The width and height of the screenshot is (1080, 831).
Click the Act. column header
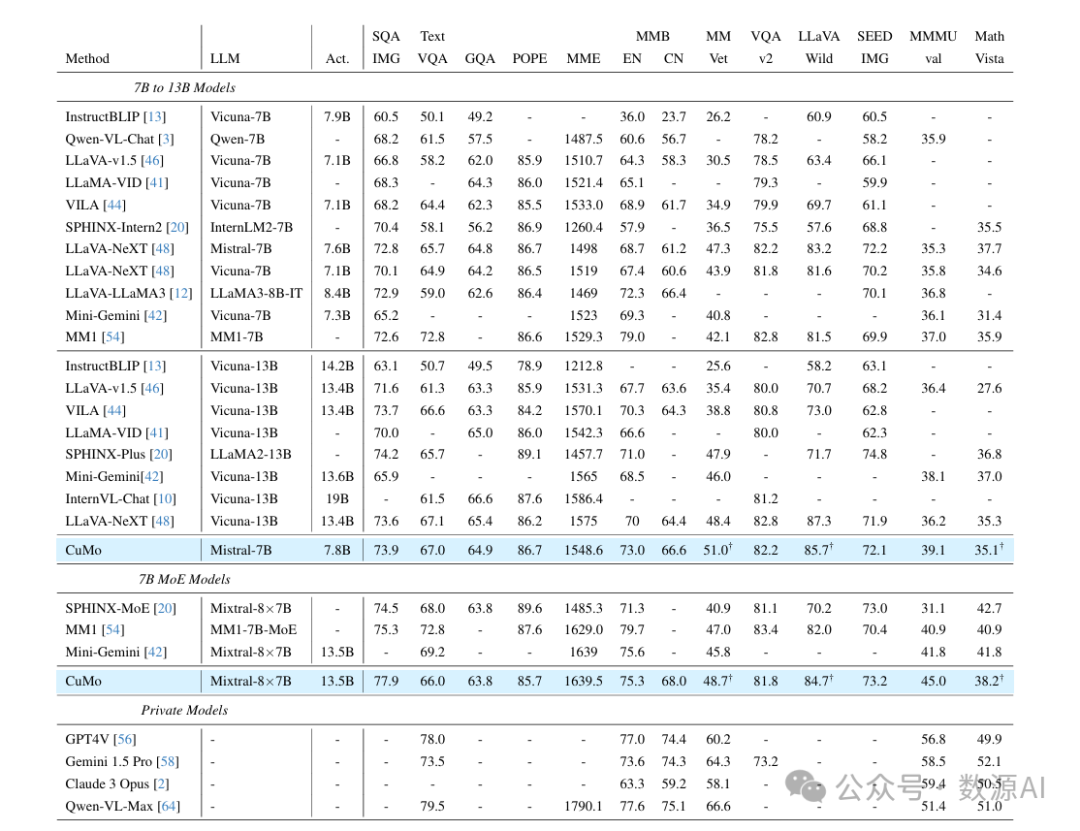[x=338, y=59]
